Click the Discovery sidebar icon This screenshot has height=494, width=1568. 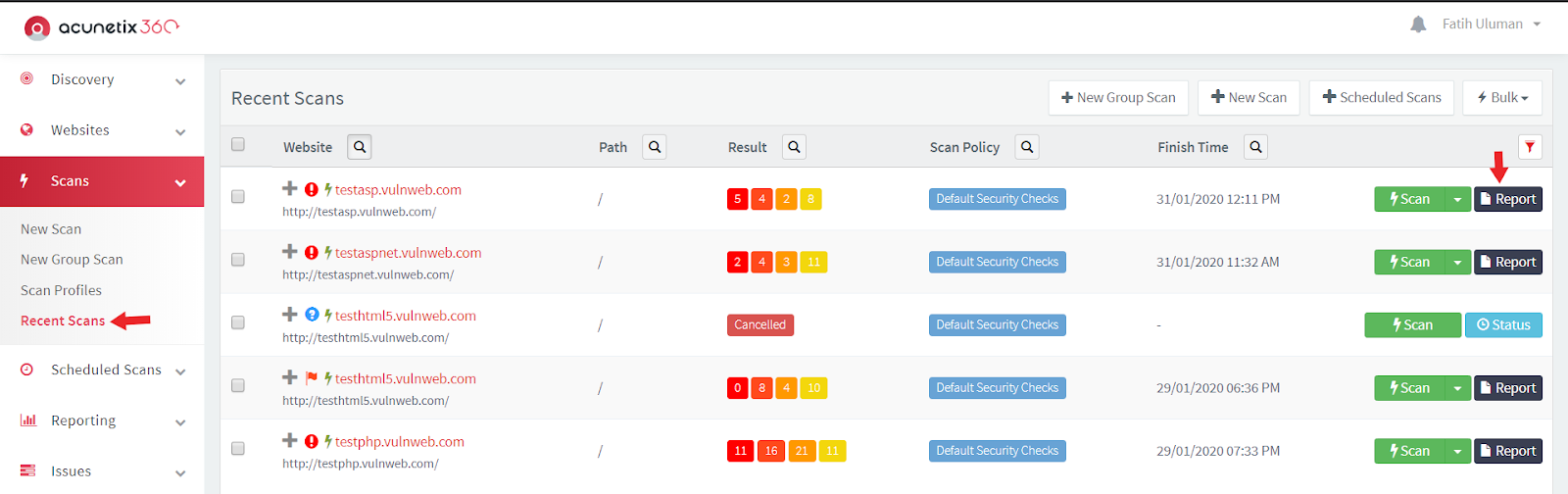(x=27, y=78)
